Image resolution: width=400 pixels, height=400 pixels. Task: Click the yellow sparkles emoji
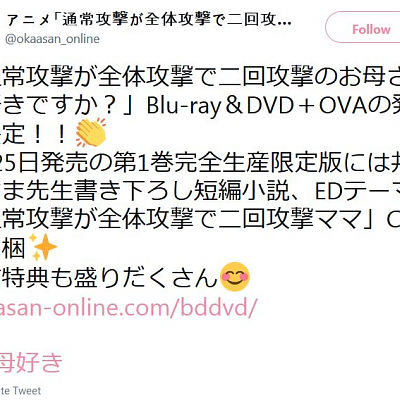tap(43, 247)
